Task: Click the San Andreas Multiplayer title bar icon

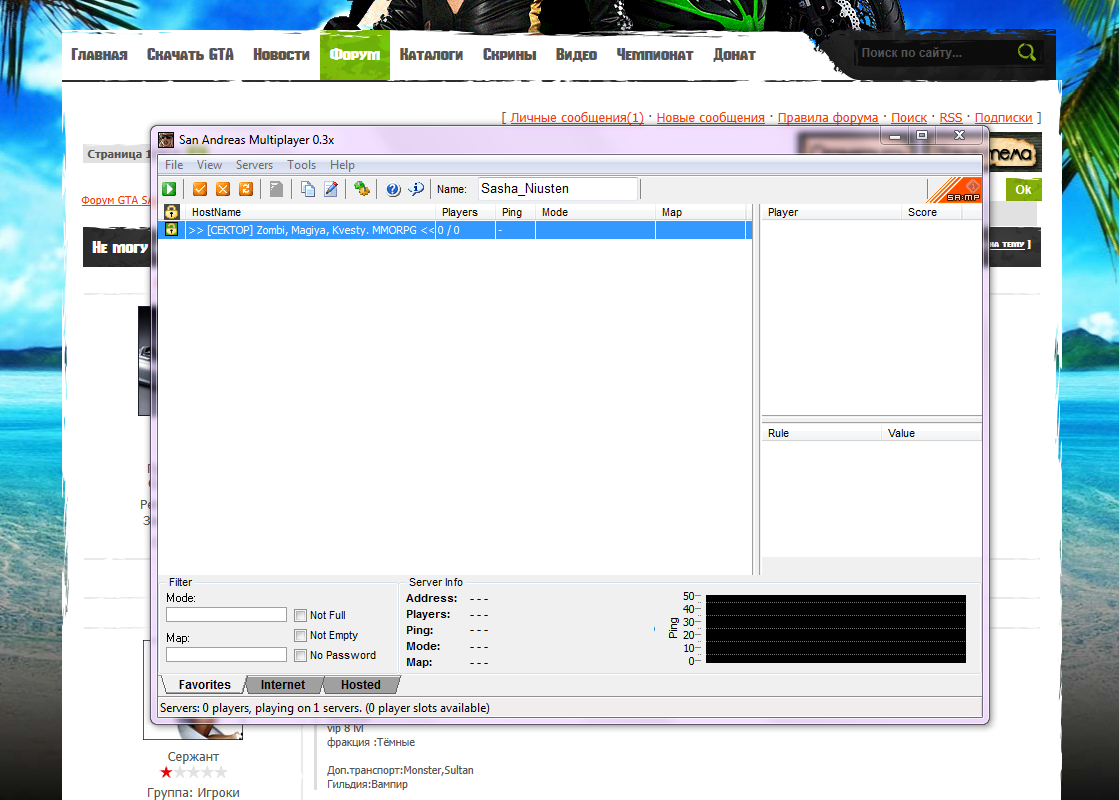Action: click(166, 140)
